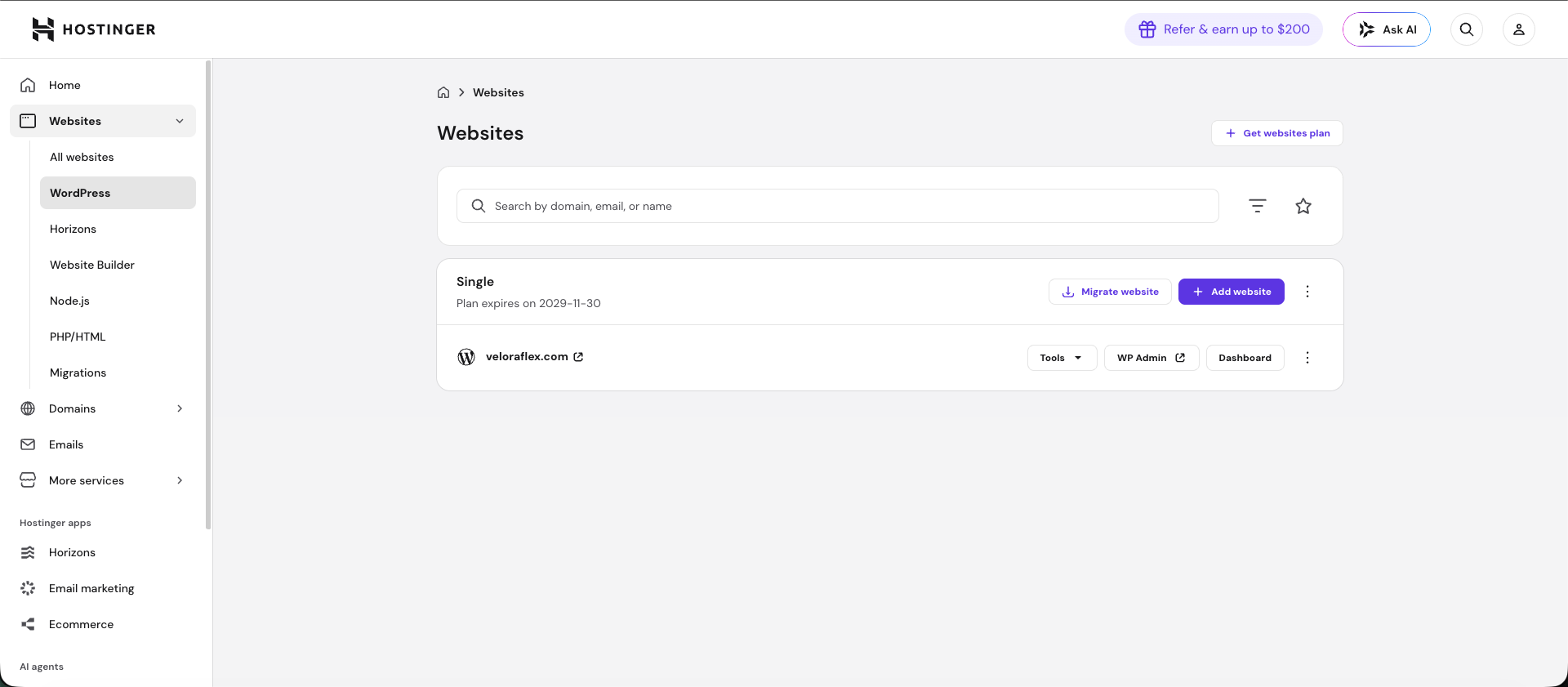Focus the search by domain field
Viewport: 1568px width, 687px height.
837,206
